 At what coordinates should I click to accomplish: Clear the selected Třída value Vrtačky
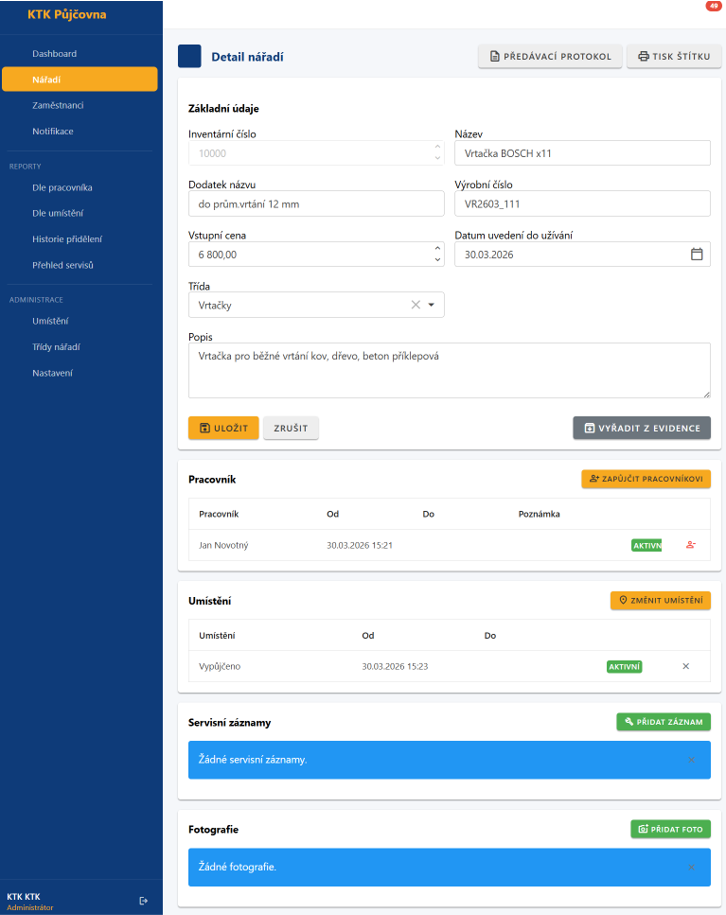(416, 305)
